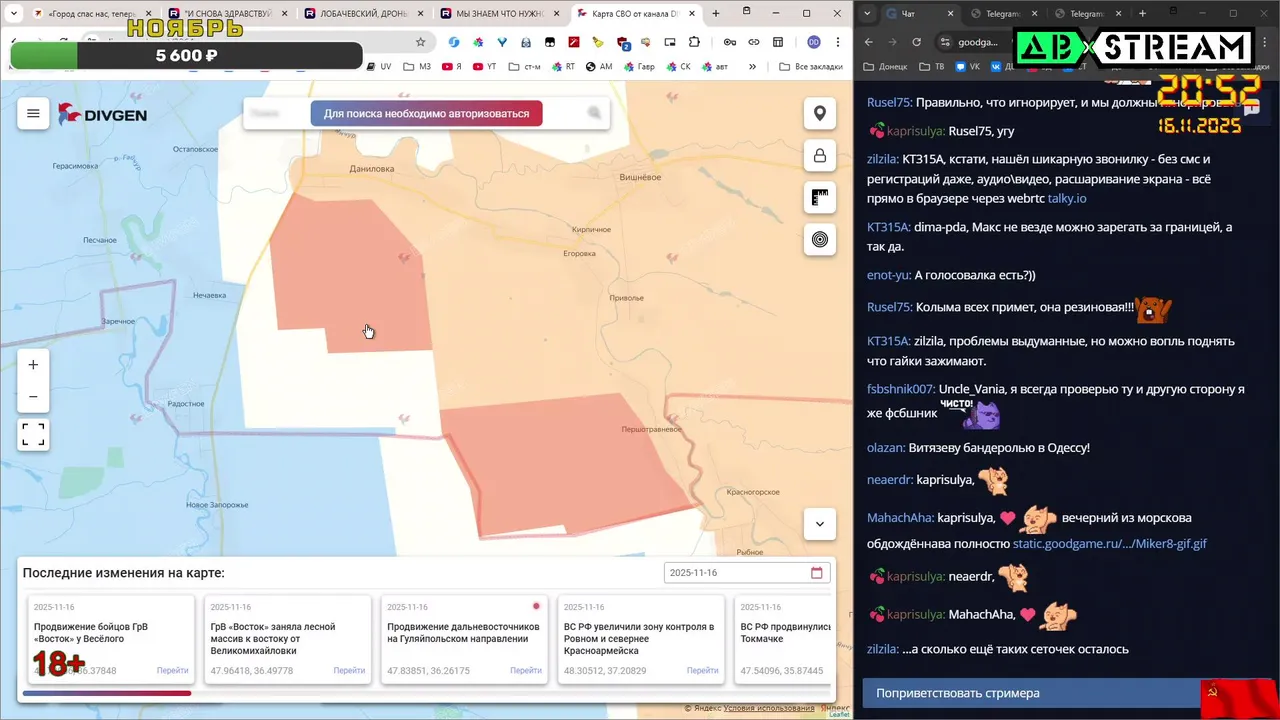This screenshot has width=1280, height=720.
Task: Open the calendar date picker icon
Action: (817, 573)
